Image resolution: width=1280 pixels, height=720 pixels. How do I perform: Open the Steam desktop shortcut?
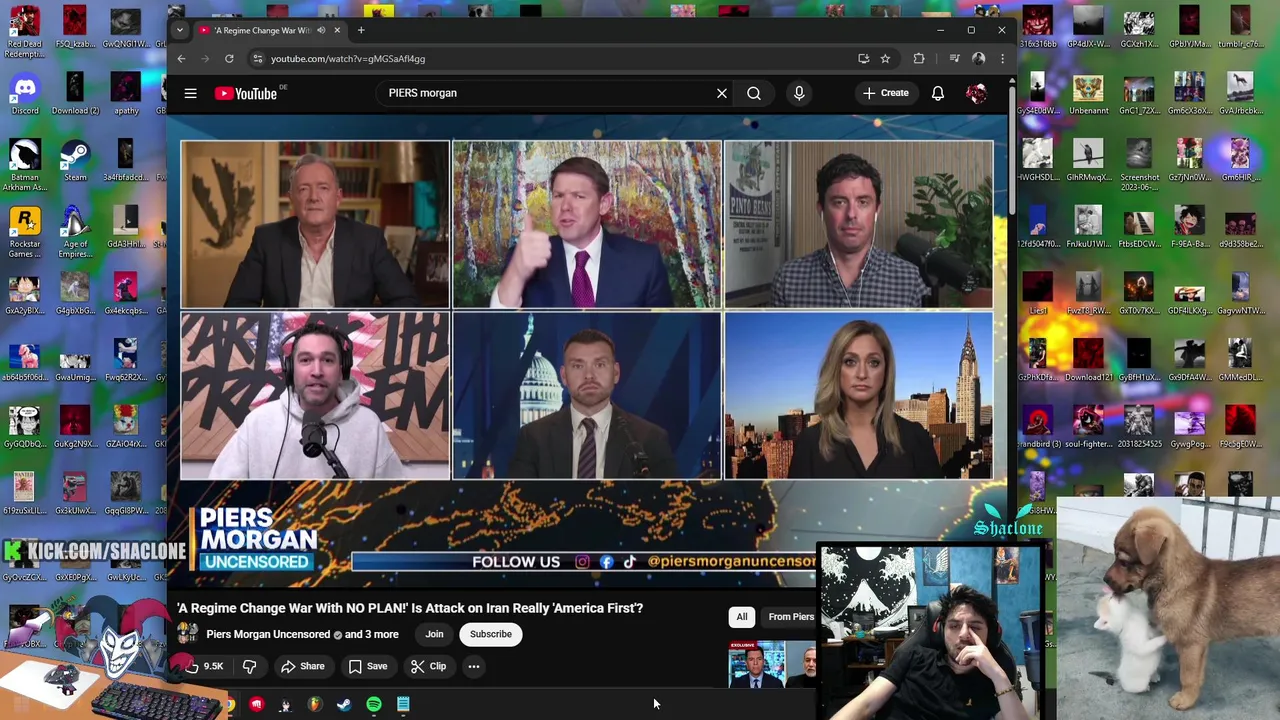click(75, 162)
